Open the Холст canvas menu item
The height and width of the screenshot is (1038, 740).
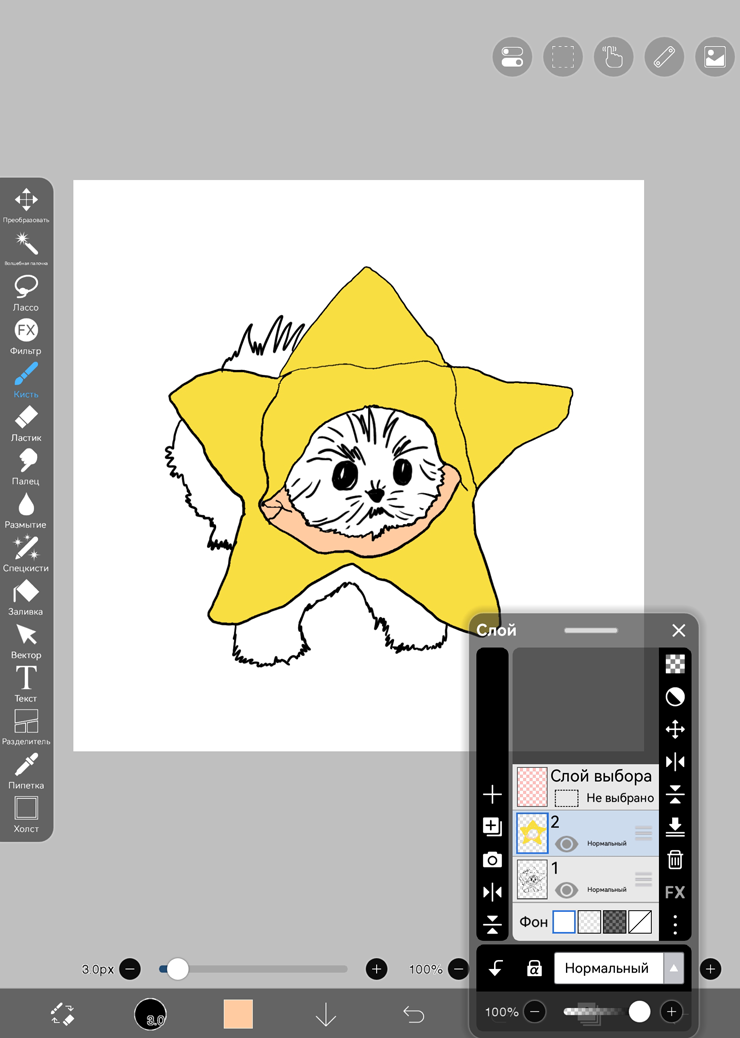(x=26, y=811)
